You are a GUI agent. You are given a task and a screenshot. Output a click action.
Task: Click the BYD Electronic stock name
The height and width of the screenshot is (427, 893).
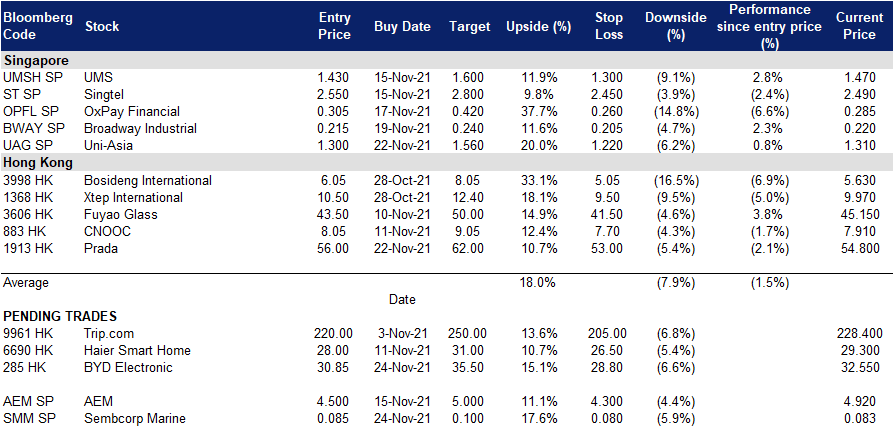click(128, 367)
